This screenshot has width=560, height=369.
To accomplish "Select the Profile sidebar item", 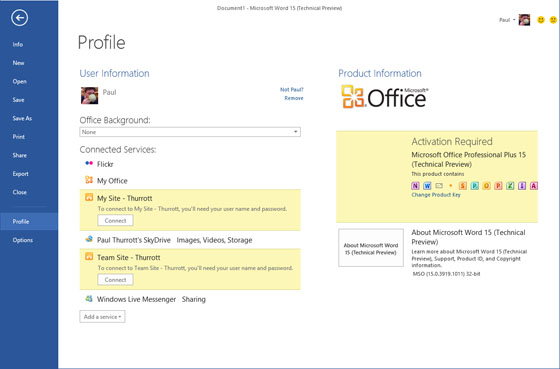I will pos(29,221).
